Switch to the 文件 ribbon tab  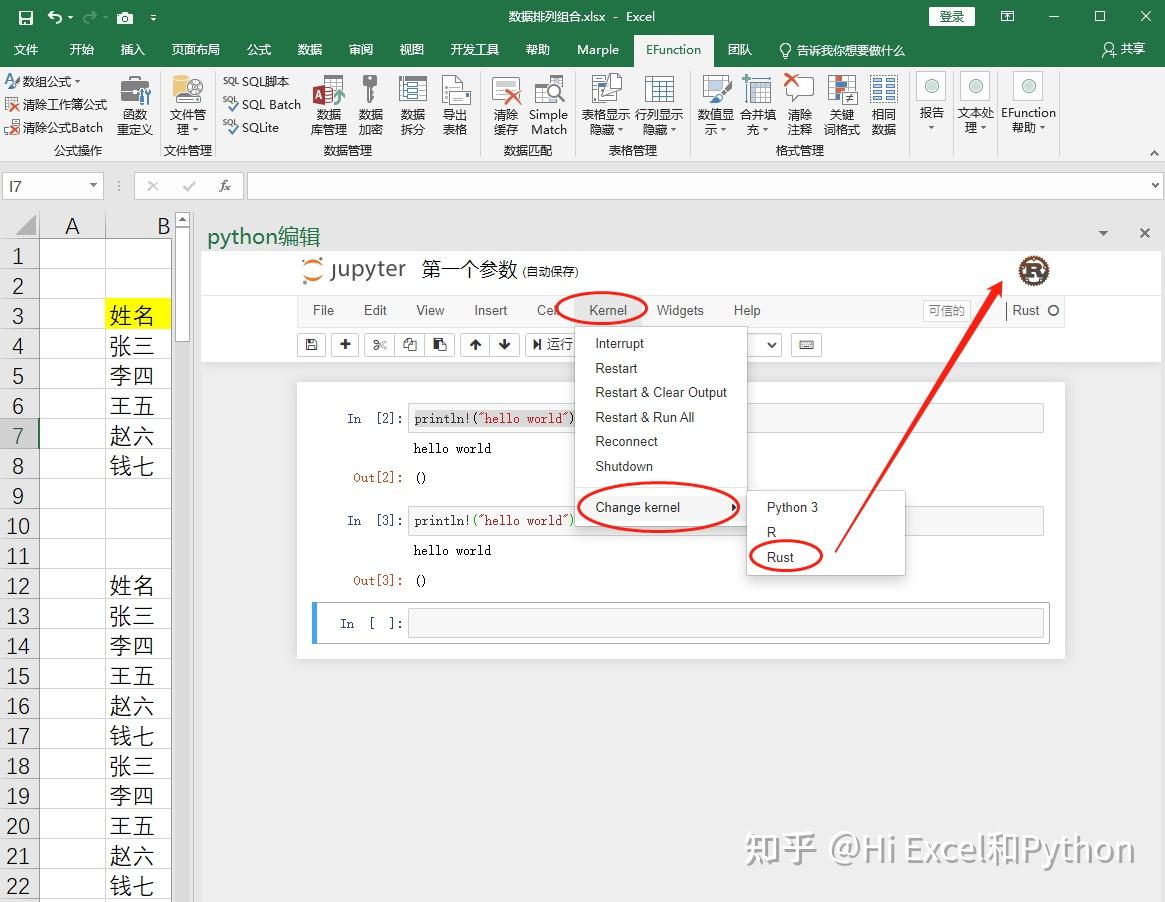coord(26,50)
